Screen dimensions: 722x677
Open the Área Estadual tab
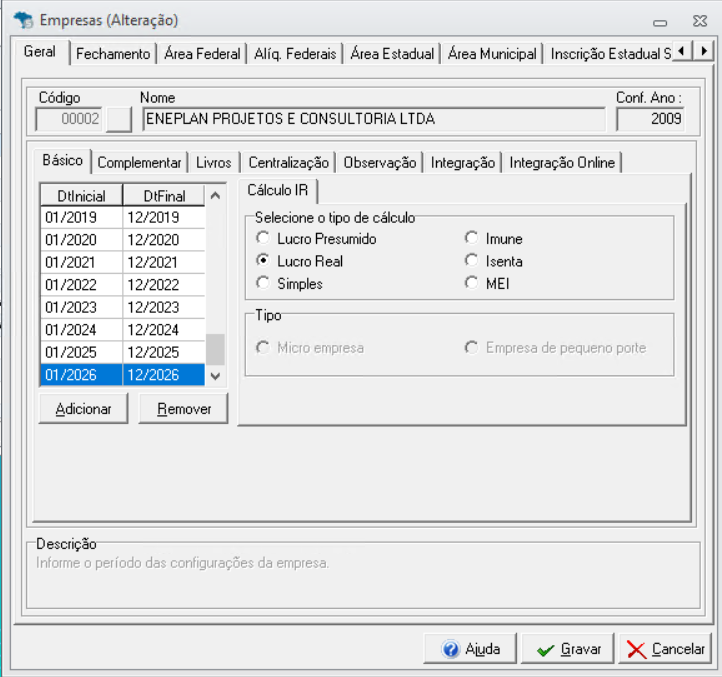(392, 54)
